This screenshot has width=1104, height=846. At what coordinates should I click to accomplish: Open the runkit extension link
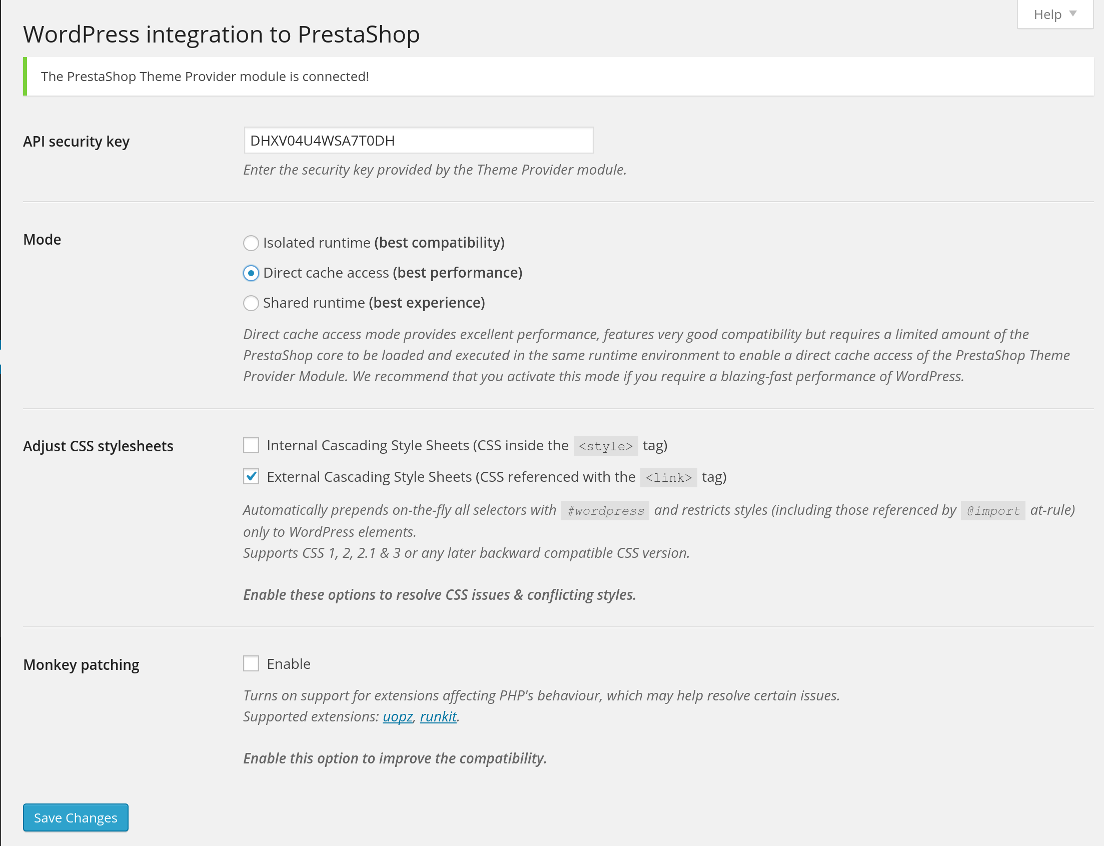coord(438,717)
